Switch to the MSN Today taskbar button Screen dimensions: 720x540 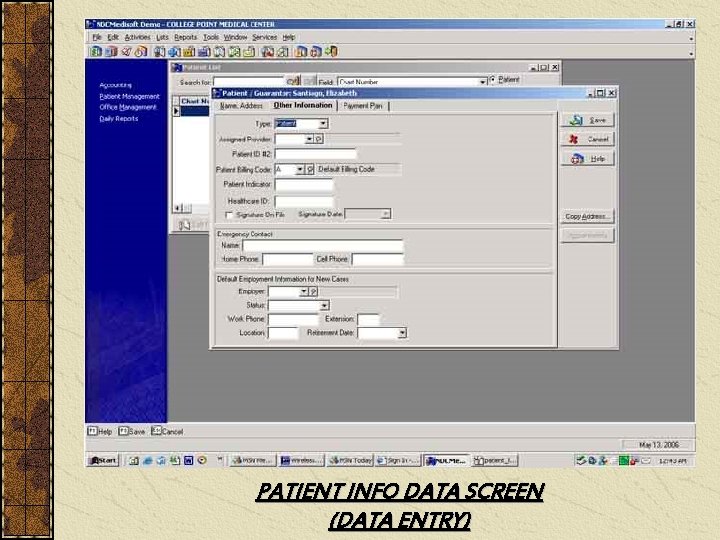[x=351, y=460]
